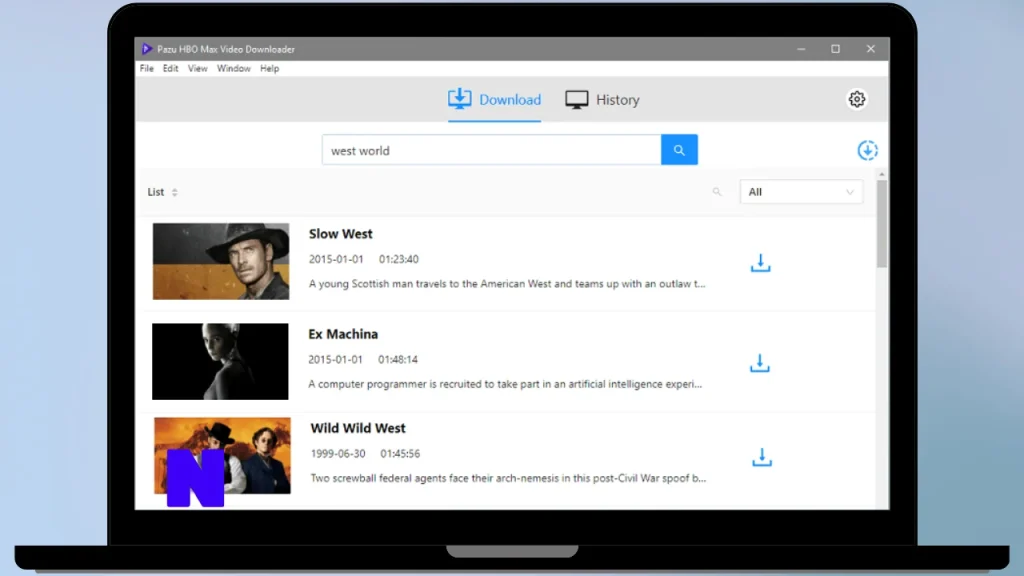This screenshot has width=1024, height=576.
Task: Select the Wild Wild West thumbnail
Action: [222, 456]
